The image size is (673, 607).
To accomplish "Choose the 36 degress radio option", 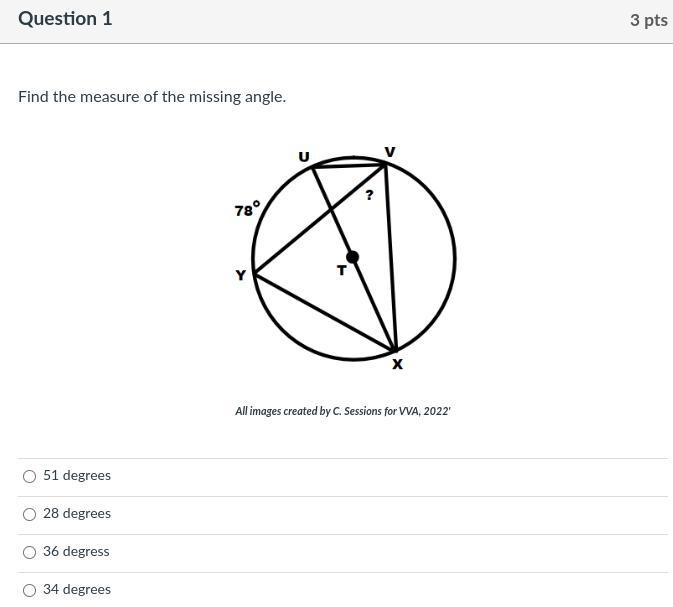I will [x=29, y=552].
